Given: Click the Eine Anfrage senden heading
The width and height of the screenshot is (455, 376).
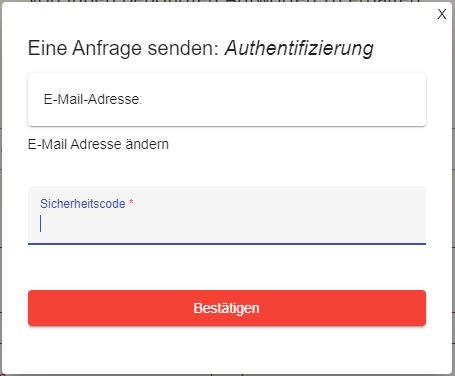Looking at the screenshot, I should point(123,48).
